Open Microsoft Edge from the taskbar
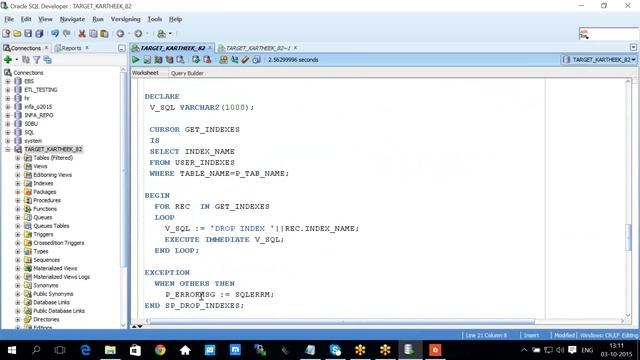The width and height of the screenshot is (640, 360). [x=85, y=350]
